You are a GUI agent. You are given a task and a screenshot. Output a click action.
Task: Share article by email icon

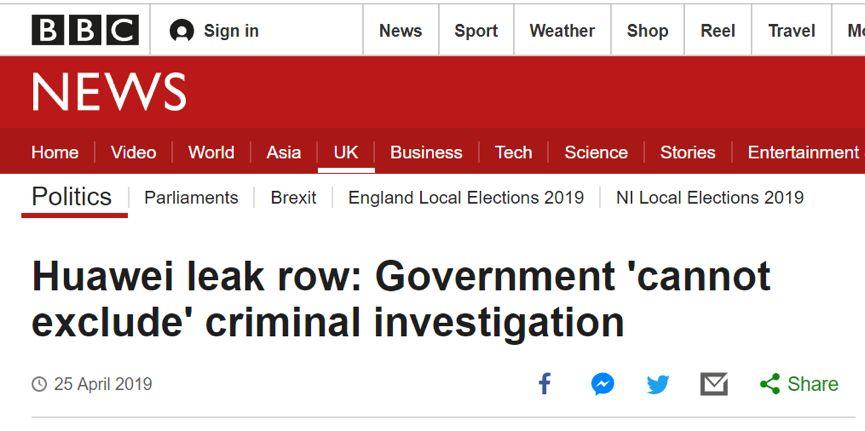pyautogui.click(x=714, y=384)
